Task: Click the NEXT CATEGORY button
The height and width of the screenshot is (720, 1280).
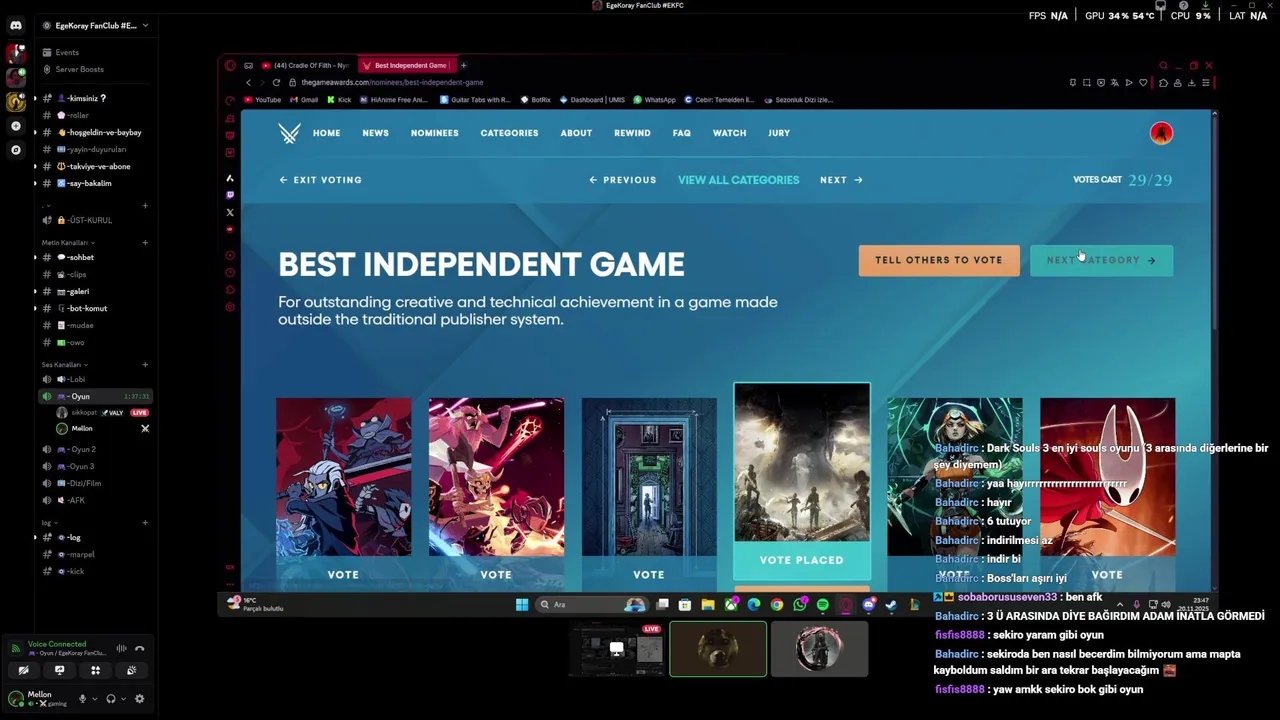Action: pos(1101,260)
